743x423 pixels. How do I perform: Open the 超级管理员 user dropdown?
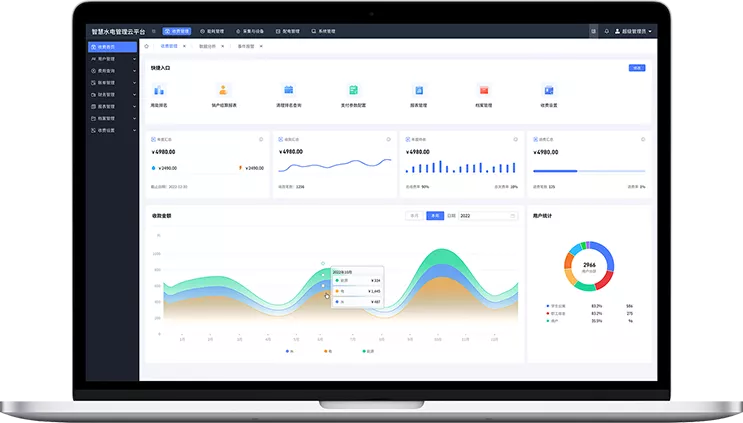[634, 31]
